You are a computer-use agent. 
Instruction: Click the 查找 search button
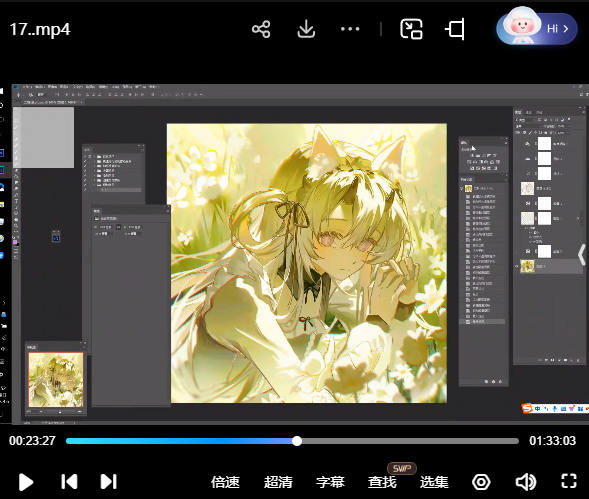382,482
